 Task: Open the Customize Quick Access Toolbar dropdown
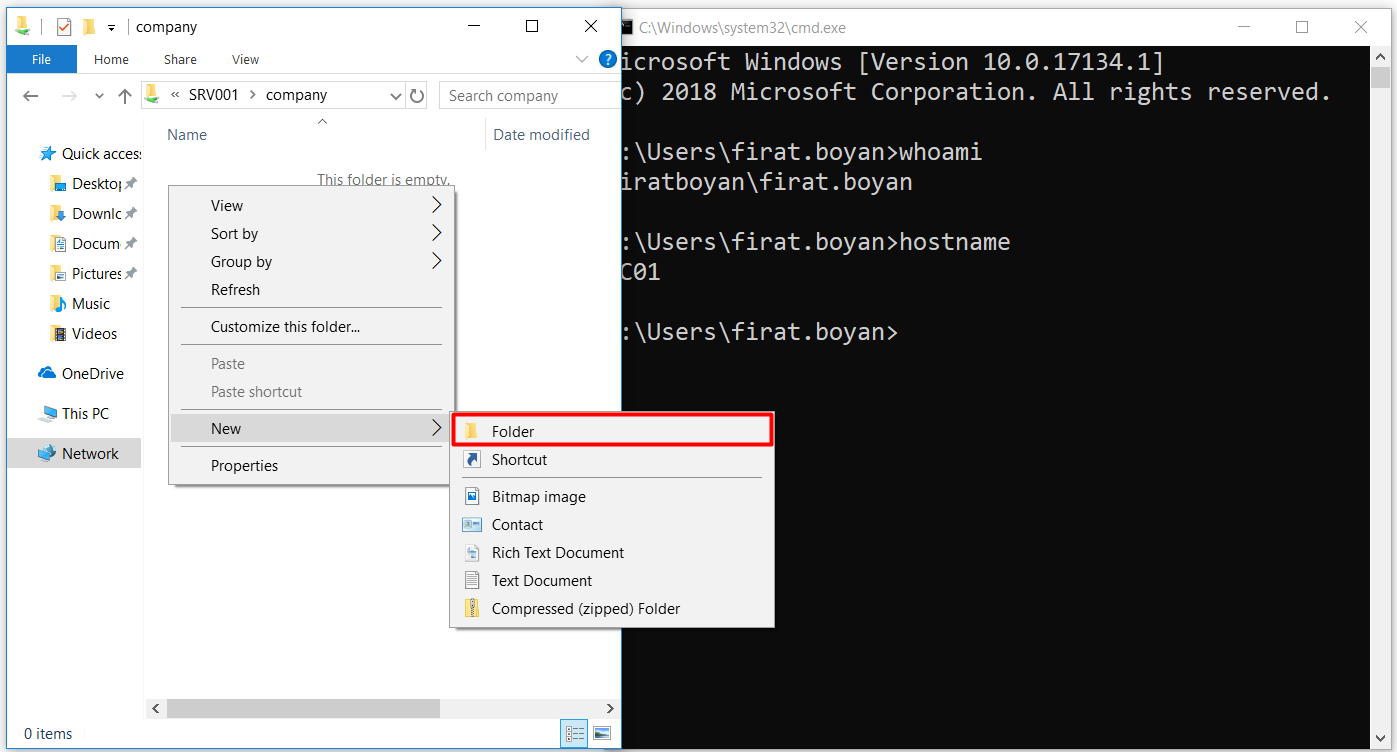click(111, 27)
